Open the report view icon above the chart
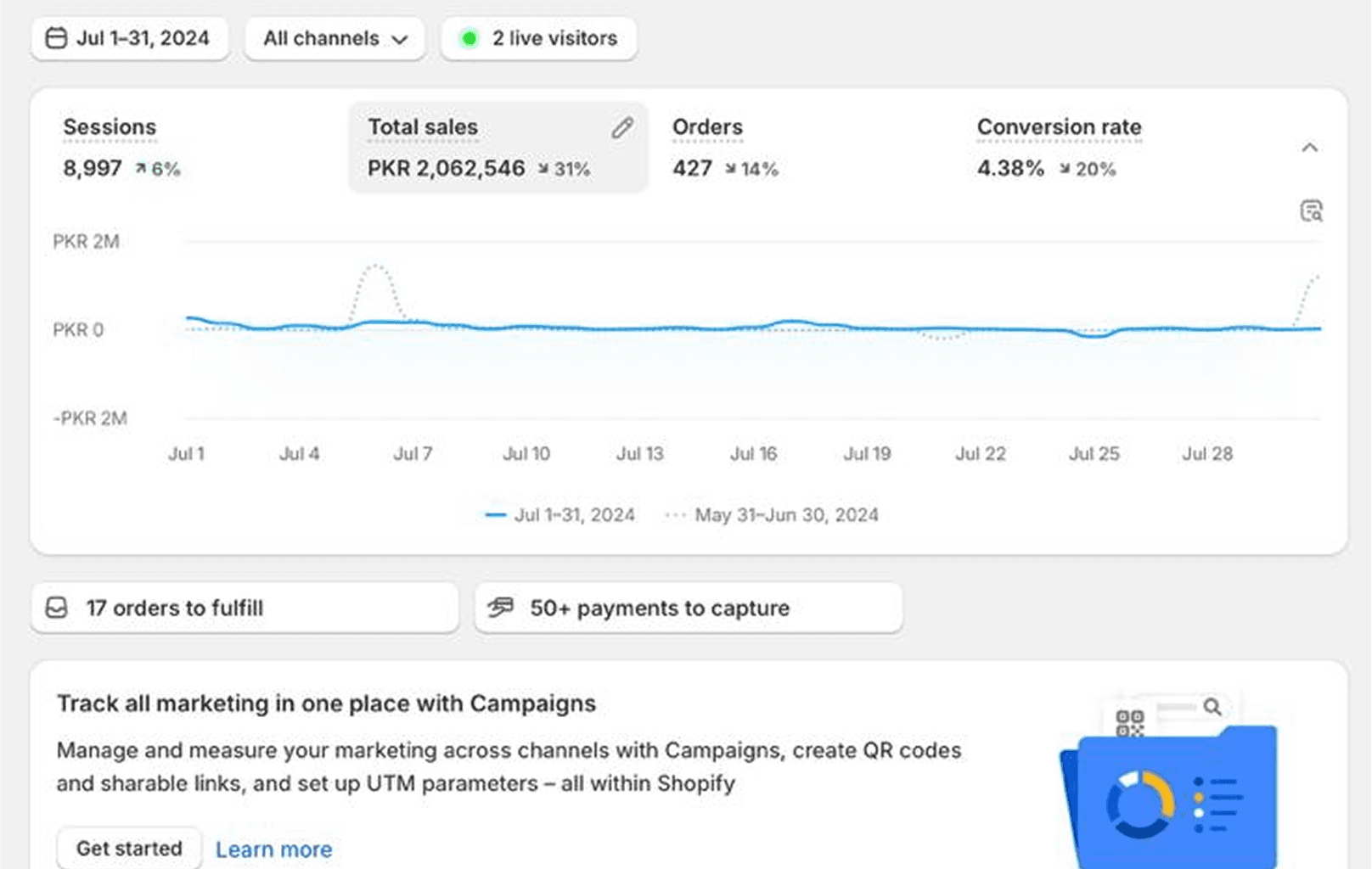The height and width of the screenshot is (869, 1372). tap(1311, 210)
